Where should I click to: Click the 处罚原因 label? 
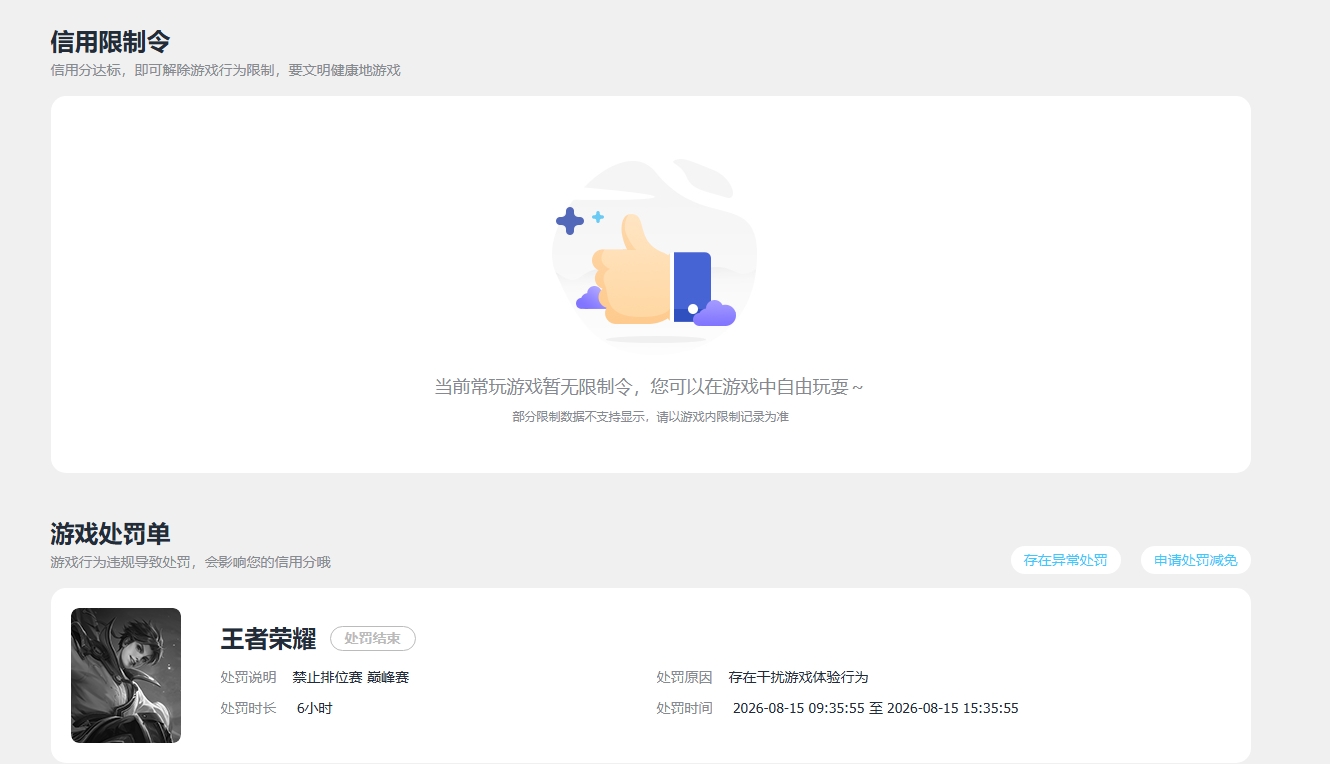pos(684,677)
